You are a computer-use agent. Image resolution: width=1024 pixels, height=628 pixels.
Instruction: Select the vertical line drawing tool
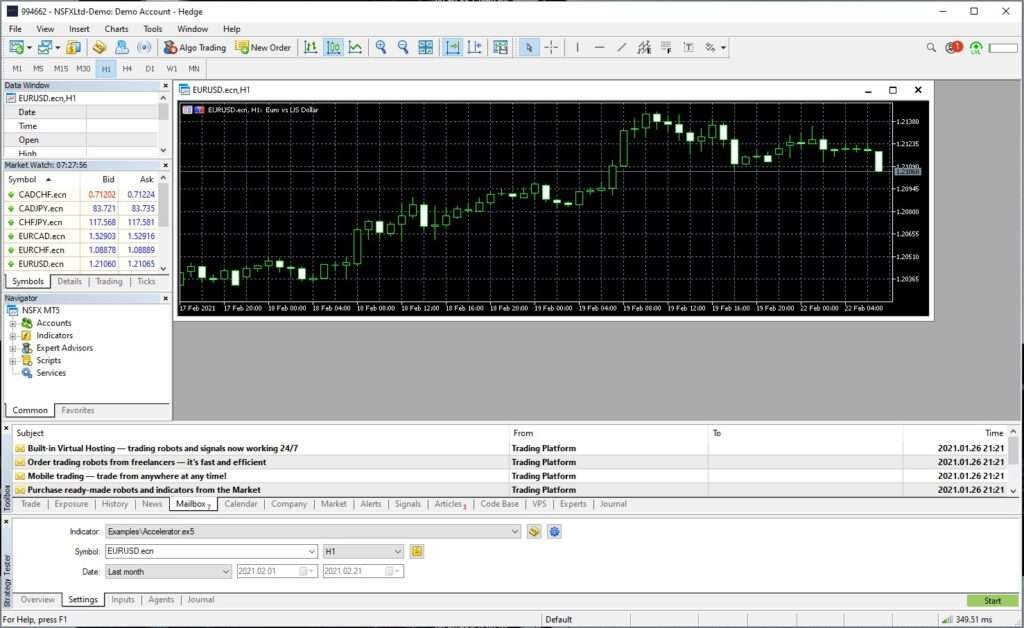click(x=577, y=48)
